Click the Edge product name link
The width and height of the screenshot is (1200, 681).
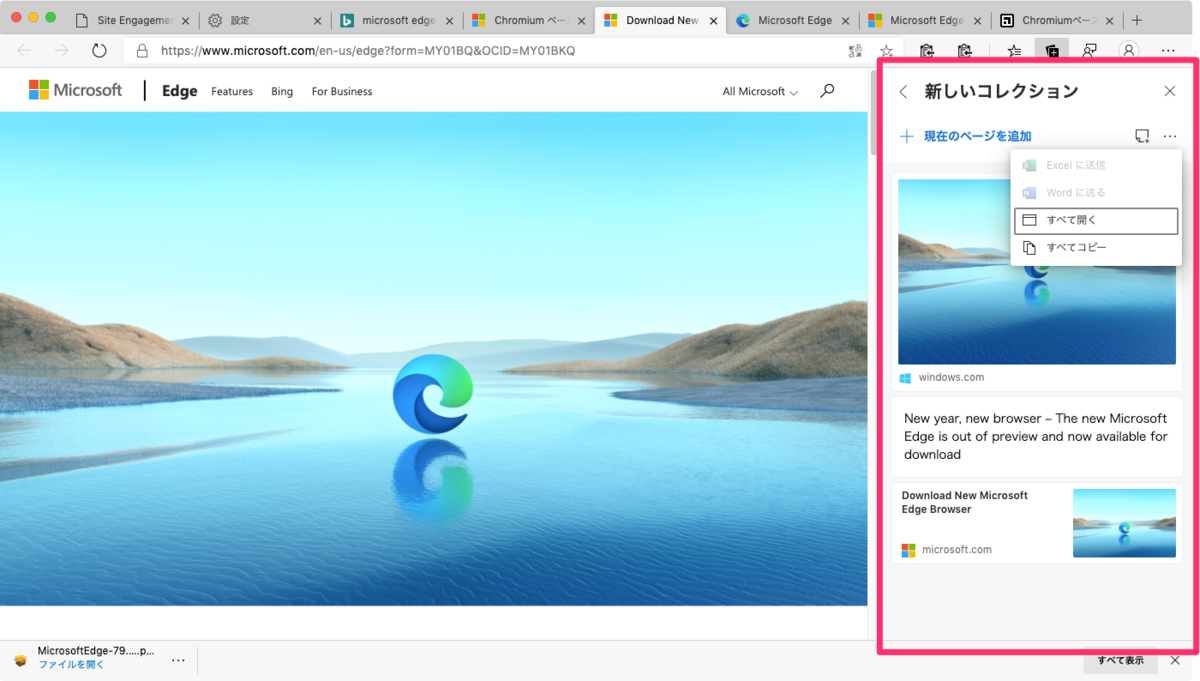pyautogui.click(x=180, y=91)
